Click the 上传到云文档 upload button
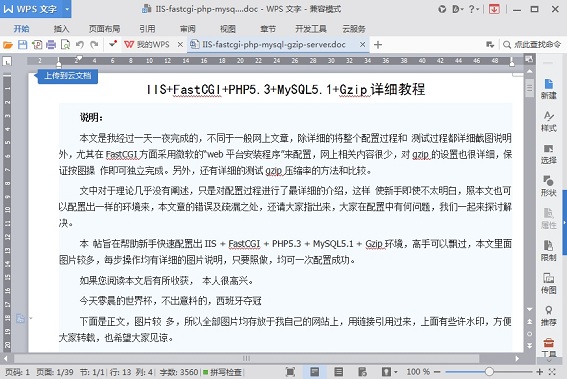The height and width of the screenshot is (379, 567). [x=68, y=76]
